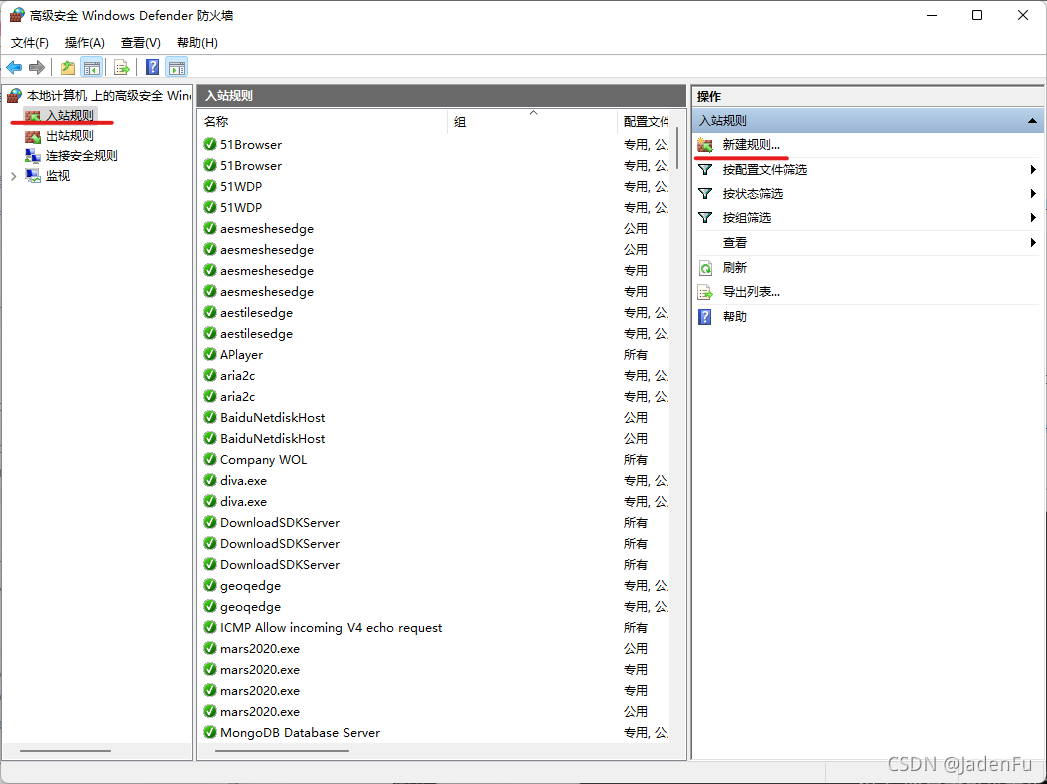Open the 查看(V) menu in menu bar
This screenshot has width=1047, height=784.
141,43
